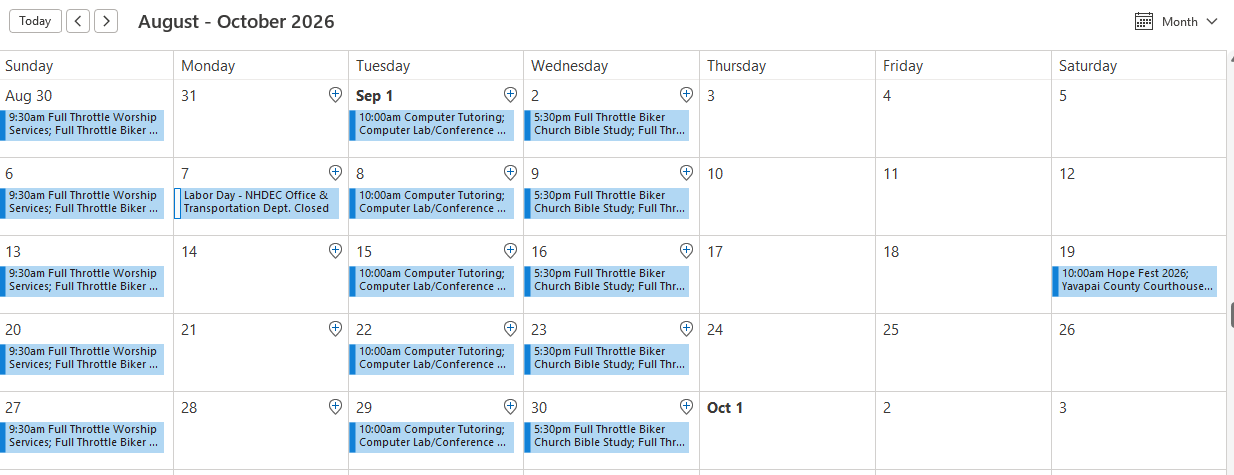
Task: Click the add-event icon on Wednesday 2
Action: click(x=686, y=95)
